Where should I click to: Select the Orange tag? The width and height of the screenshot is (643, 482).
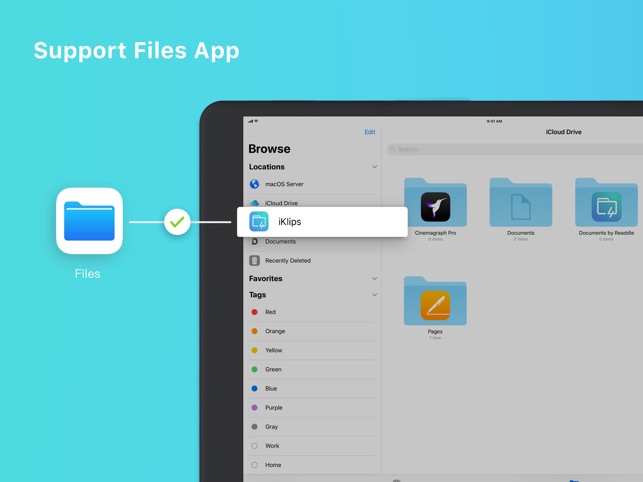point(312,331)
